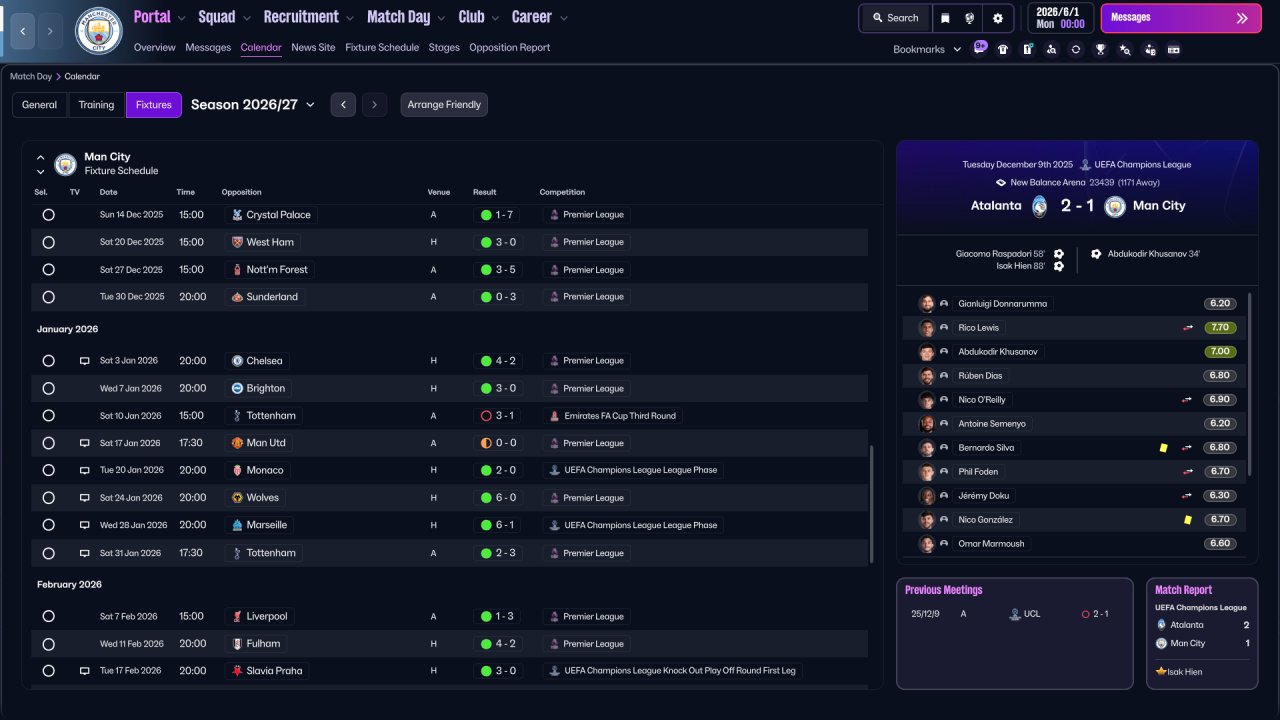Expand the Recruitment menu dropdown

[349, 18]
